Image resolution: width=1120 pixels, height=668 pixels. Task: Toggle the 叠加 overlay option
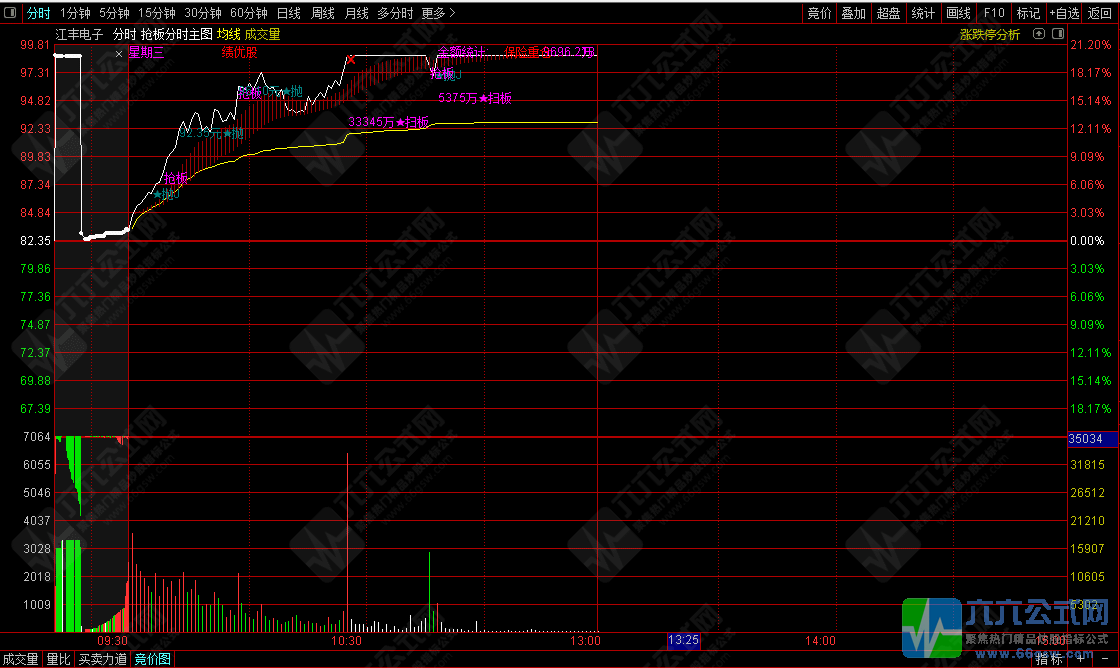coord(853,13)
